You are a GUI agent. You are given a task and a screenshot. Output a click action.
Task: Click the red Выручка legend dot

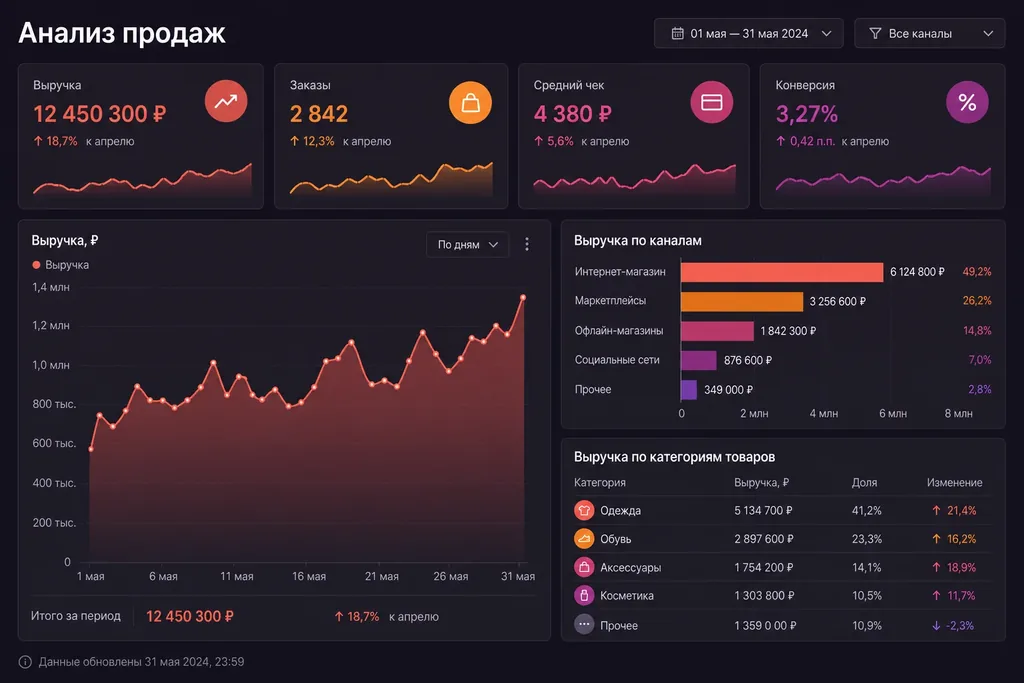pyautogui.click(x=37, y=265)
